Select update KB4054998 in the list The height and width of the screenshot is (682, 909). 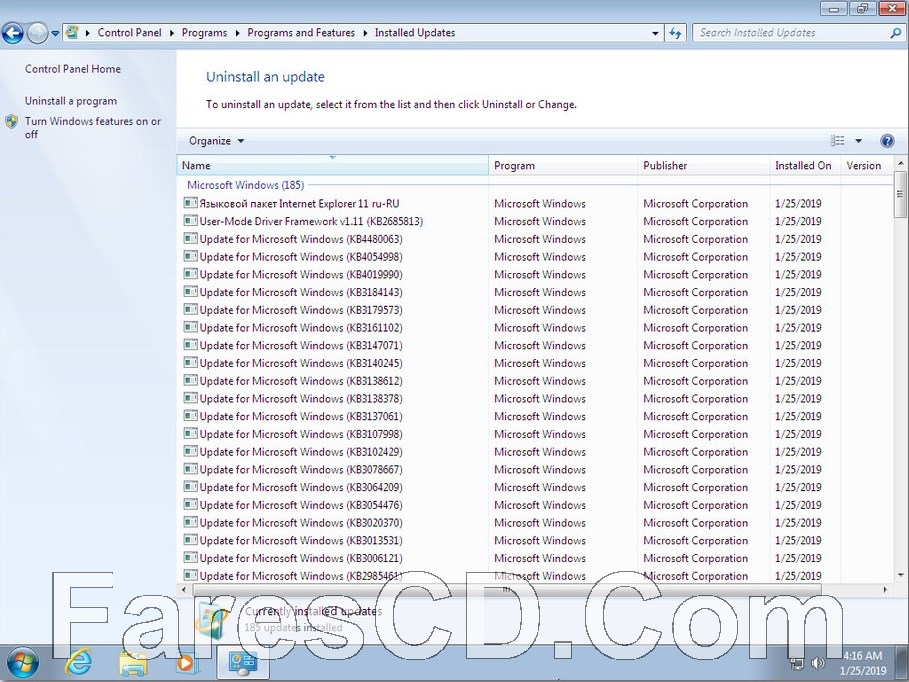[535, 257]
